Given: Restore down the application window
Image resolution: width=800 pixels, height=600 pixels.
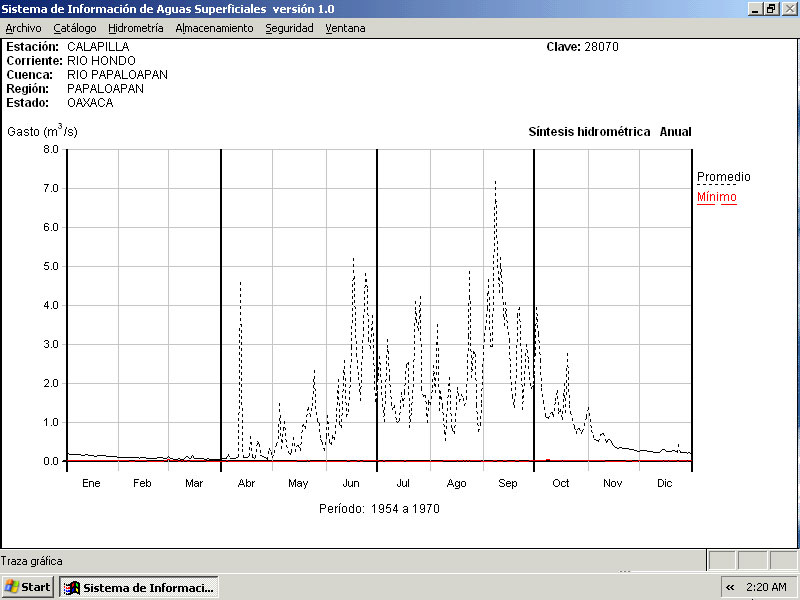Looking at the screenshot, I should 771,8.
